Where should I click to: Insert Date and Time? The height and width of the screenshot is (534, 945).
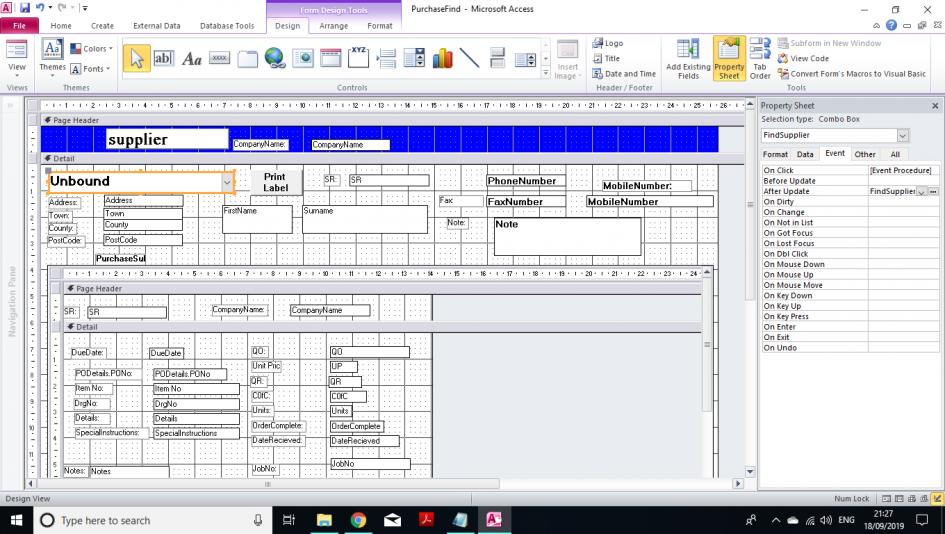[624, 74]
